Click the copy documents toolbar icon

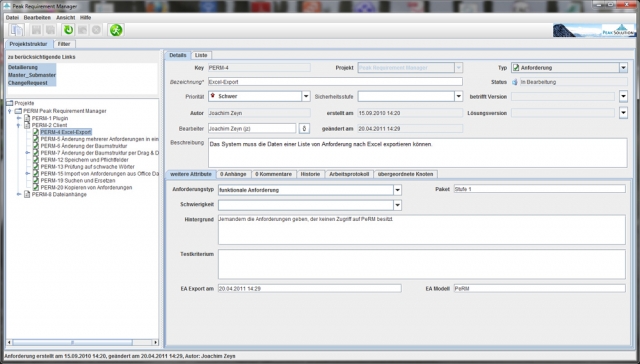[x=17, y=30]
